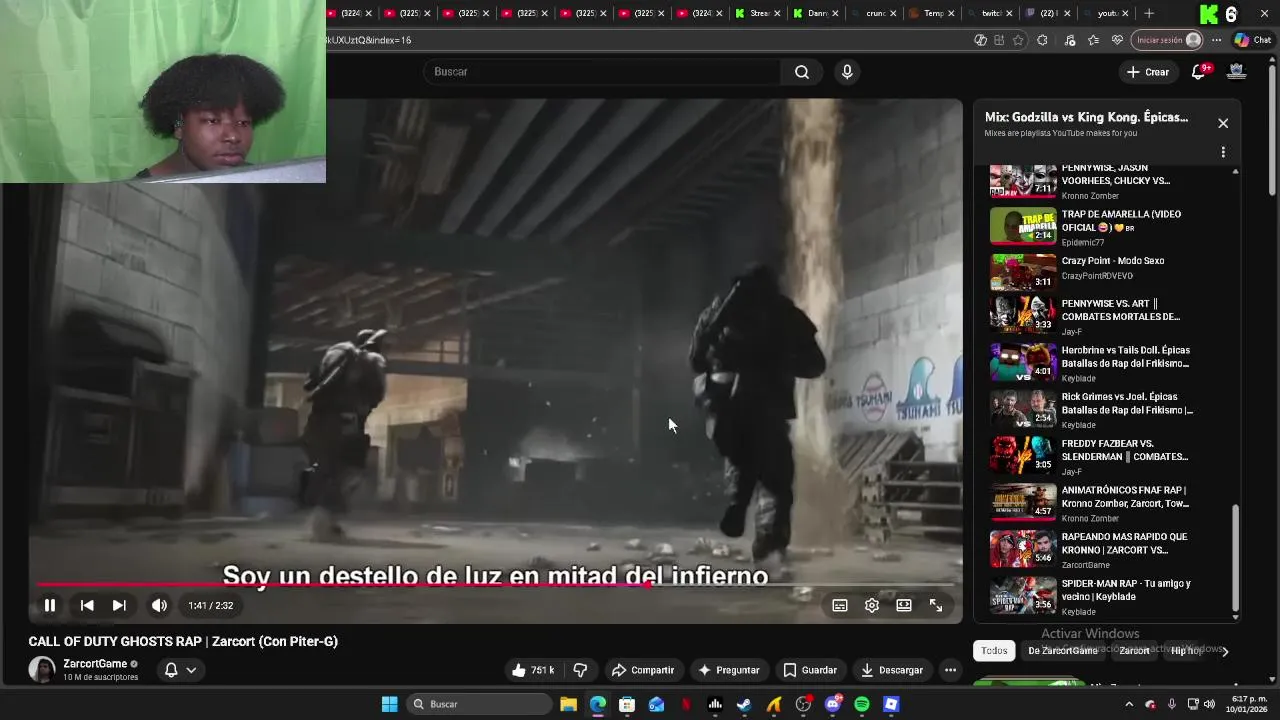Open Windows Start menu
1280x720 pixels.
(x=389, y=704)
